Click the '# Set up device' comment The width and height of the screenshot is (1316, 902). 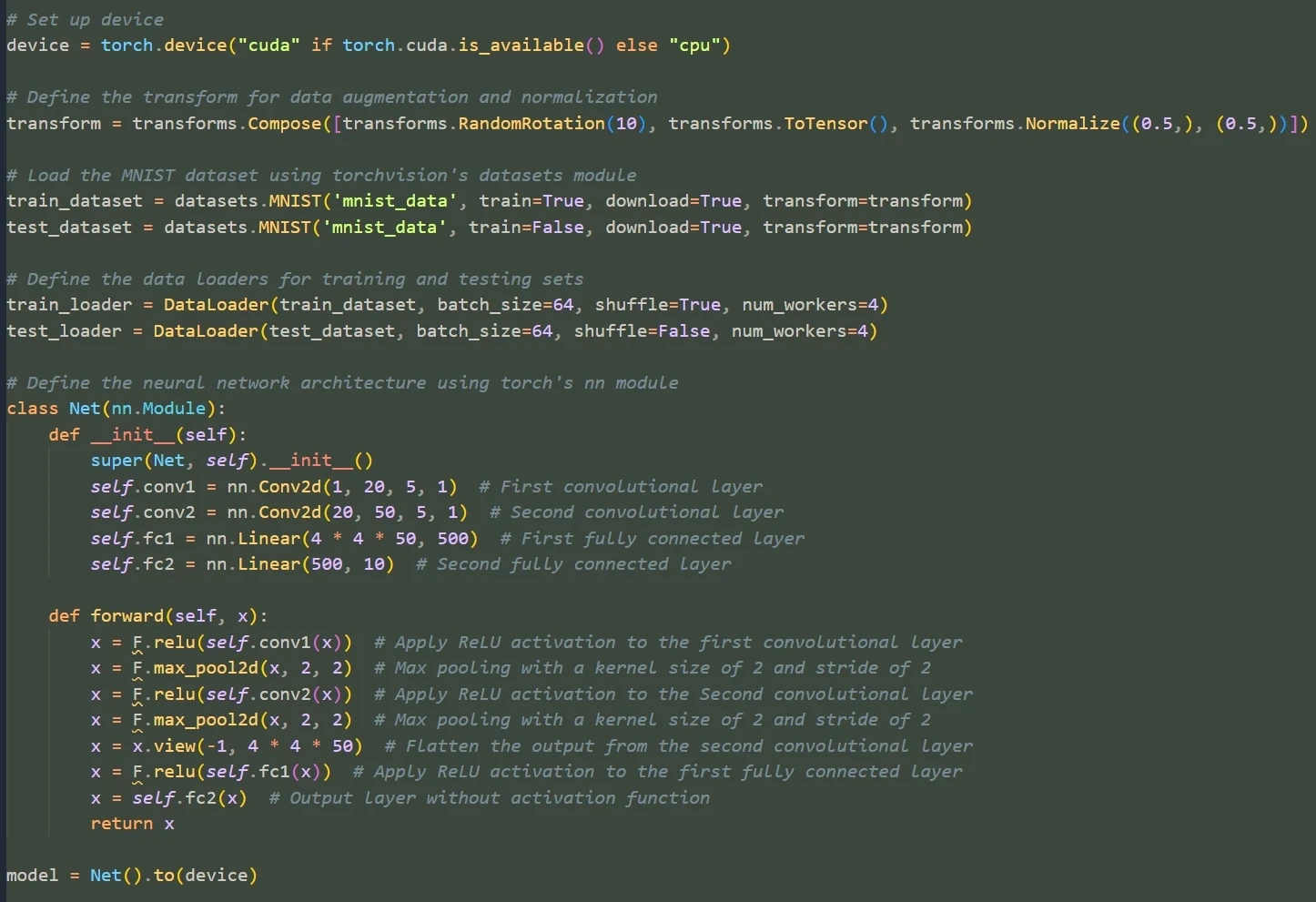[85, 19]
